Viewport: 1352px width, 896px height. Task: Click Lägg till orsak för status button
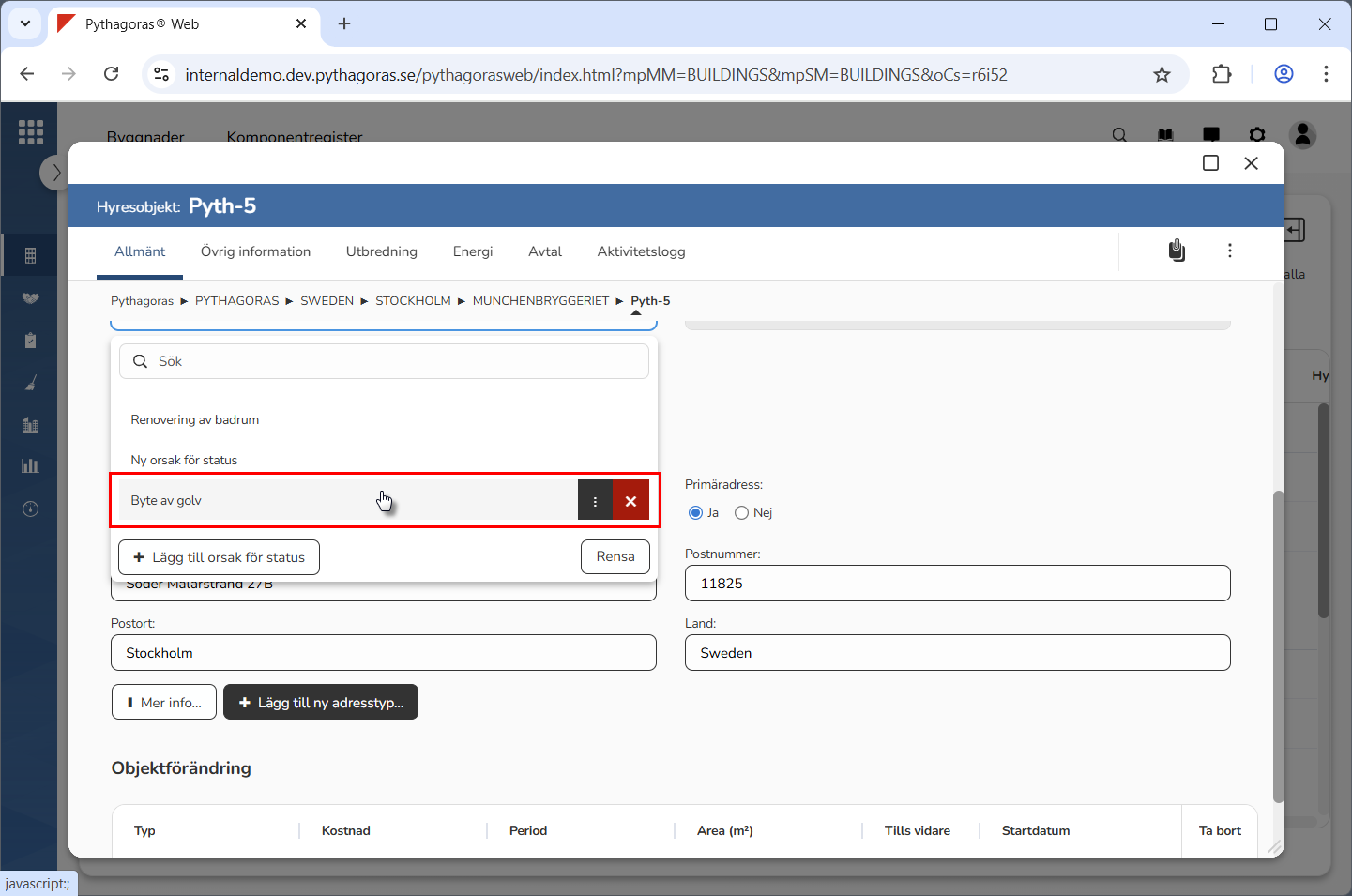pos(219,557)
